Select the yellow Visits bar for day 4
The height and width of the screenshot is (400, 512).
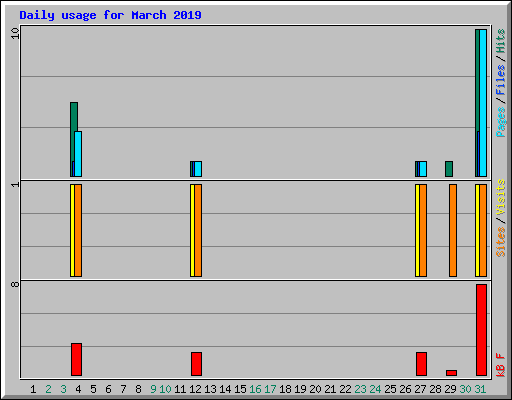click(x=72, y=230)
